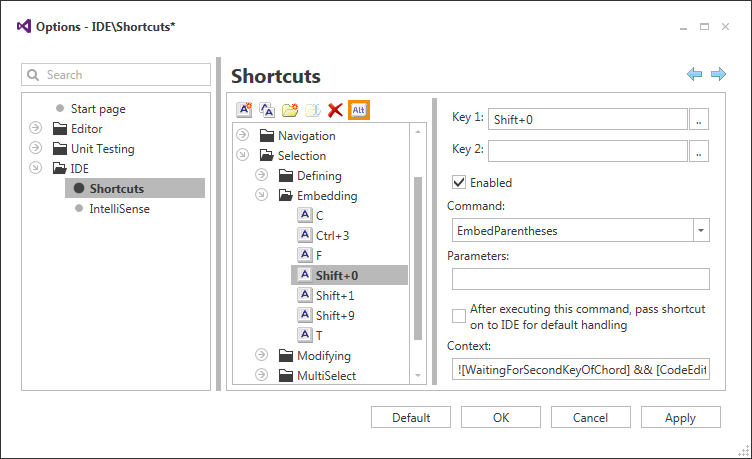Go back with the left blue arrow

(695, 75)
